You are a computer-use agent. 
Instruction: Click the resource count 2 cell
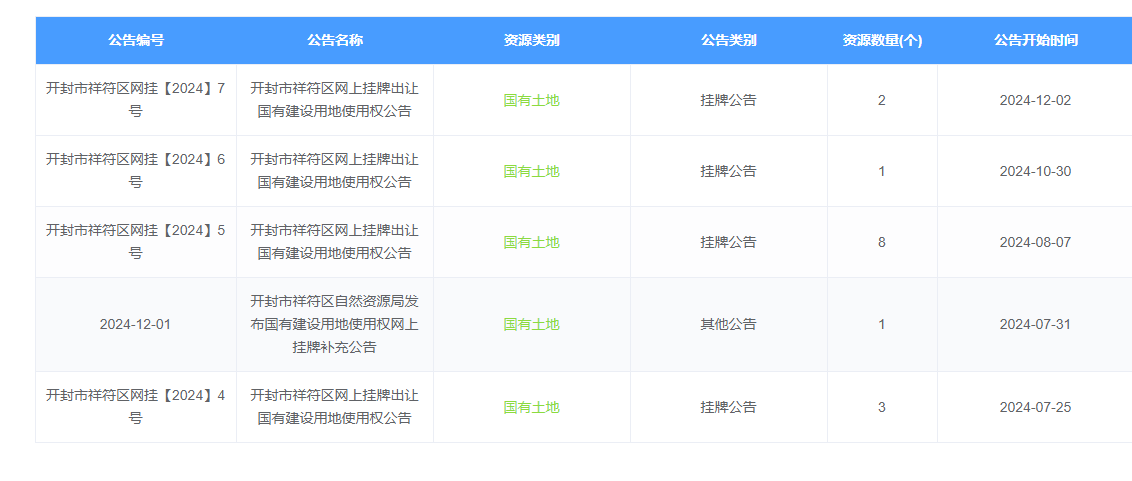coord(881,100)
